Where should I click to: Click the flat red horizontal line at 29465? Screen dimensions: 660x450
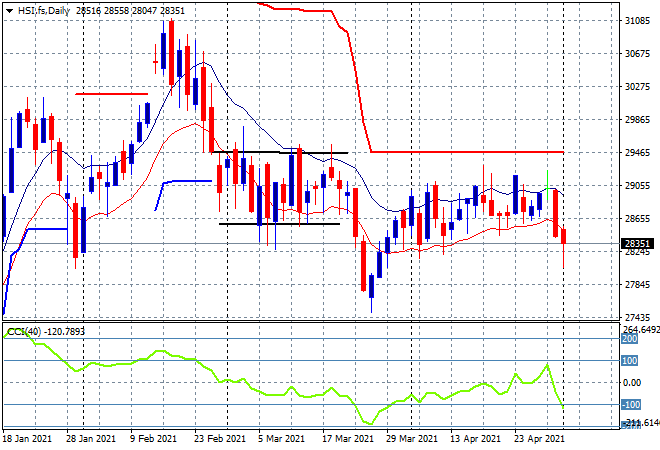click(x=467, y=152)
